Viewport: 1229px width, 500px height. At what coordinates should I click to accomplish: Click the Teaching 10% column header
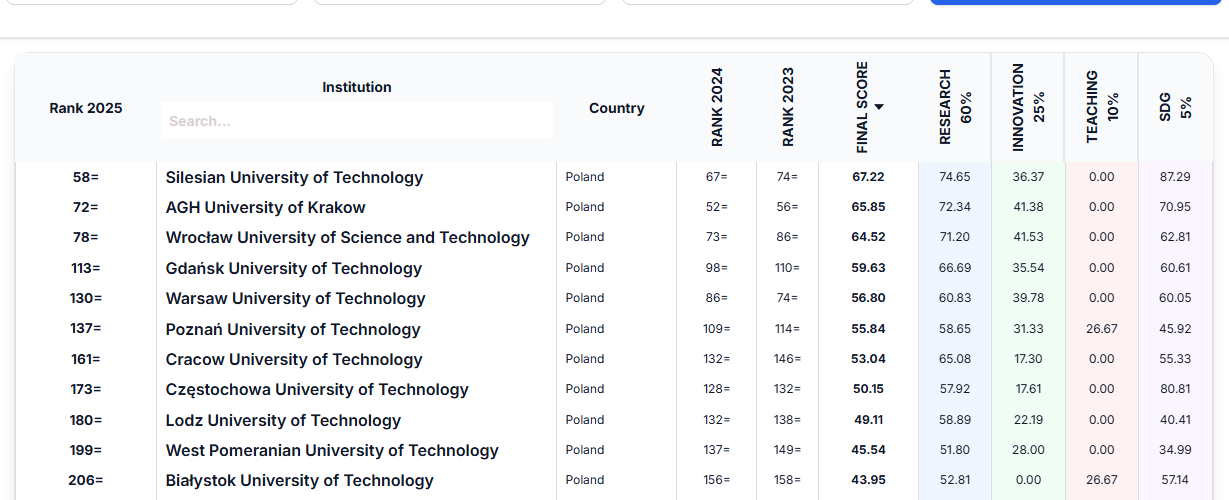(x=1102, y=108)
